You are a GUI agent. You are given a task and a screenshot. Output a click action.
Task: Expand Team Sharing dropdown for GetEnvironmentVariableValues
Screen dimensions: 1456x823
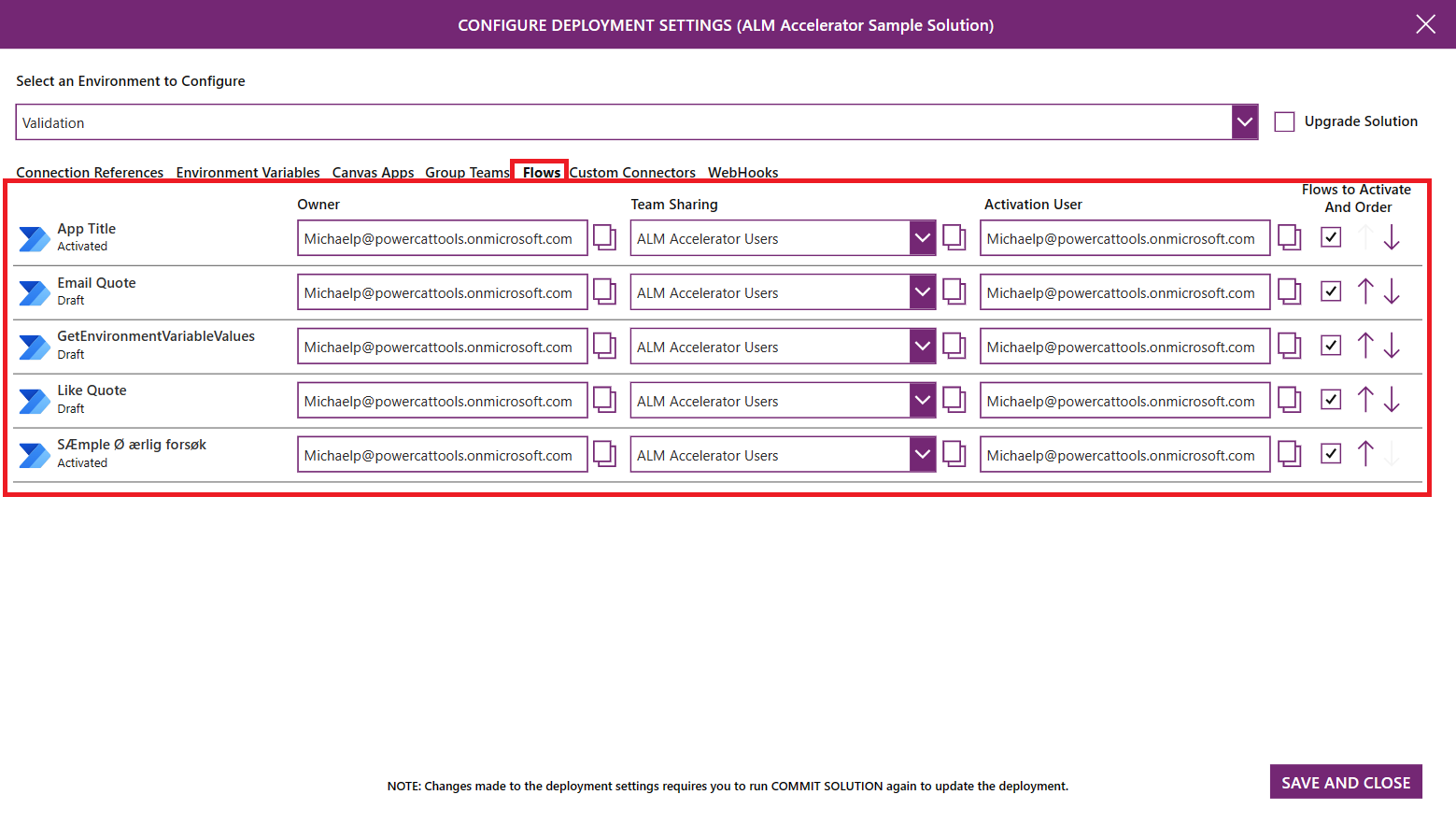pyautogui.click(x=923, y=347)
